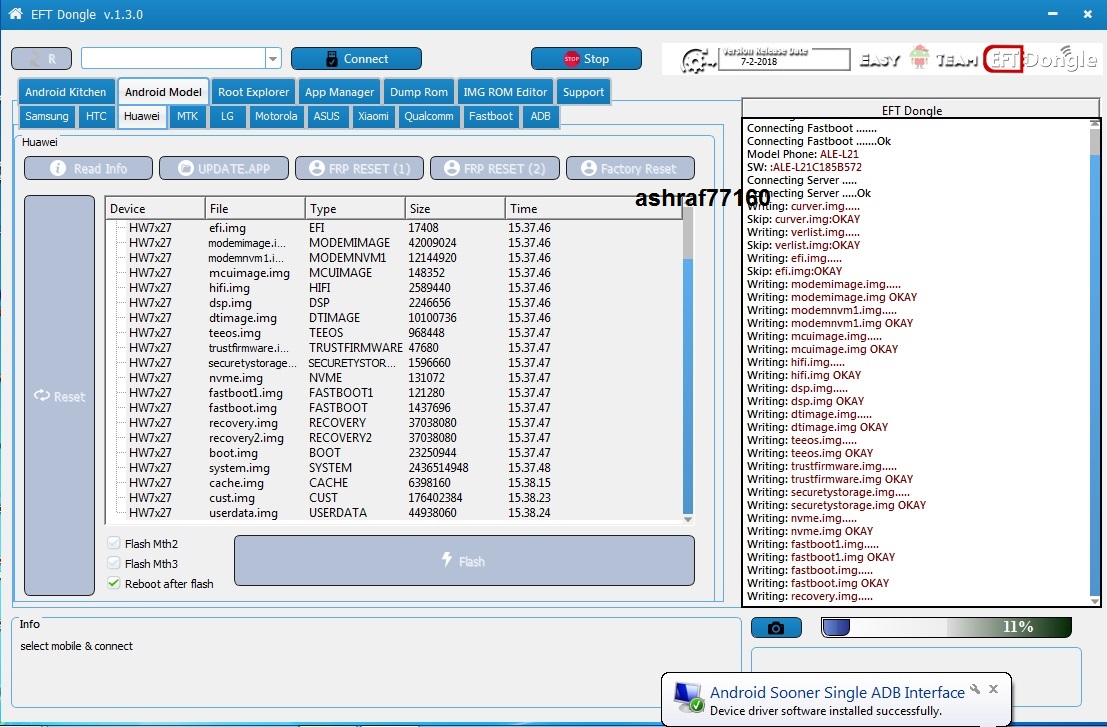Select the efi.img row
The height and width of the screenshot is (727, 1107).
tap(395, 228)
